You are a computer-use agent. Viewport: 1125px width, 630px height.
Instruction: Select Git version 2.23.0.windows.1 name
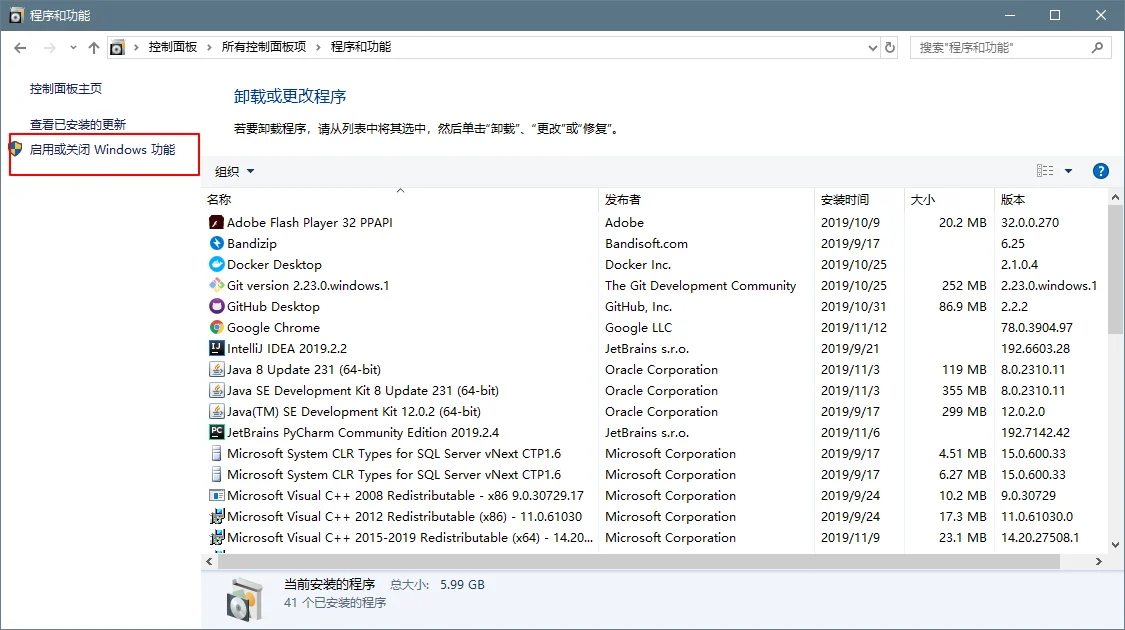(308, 285)
